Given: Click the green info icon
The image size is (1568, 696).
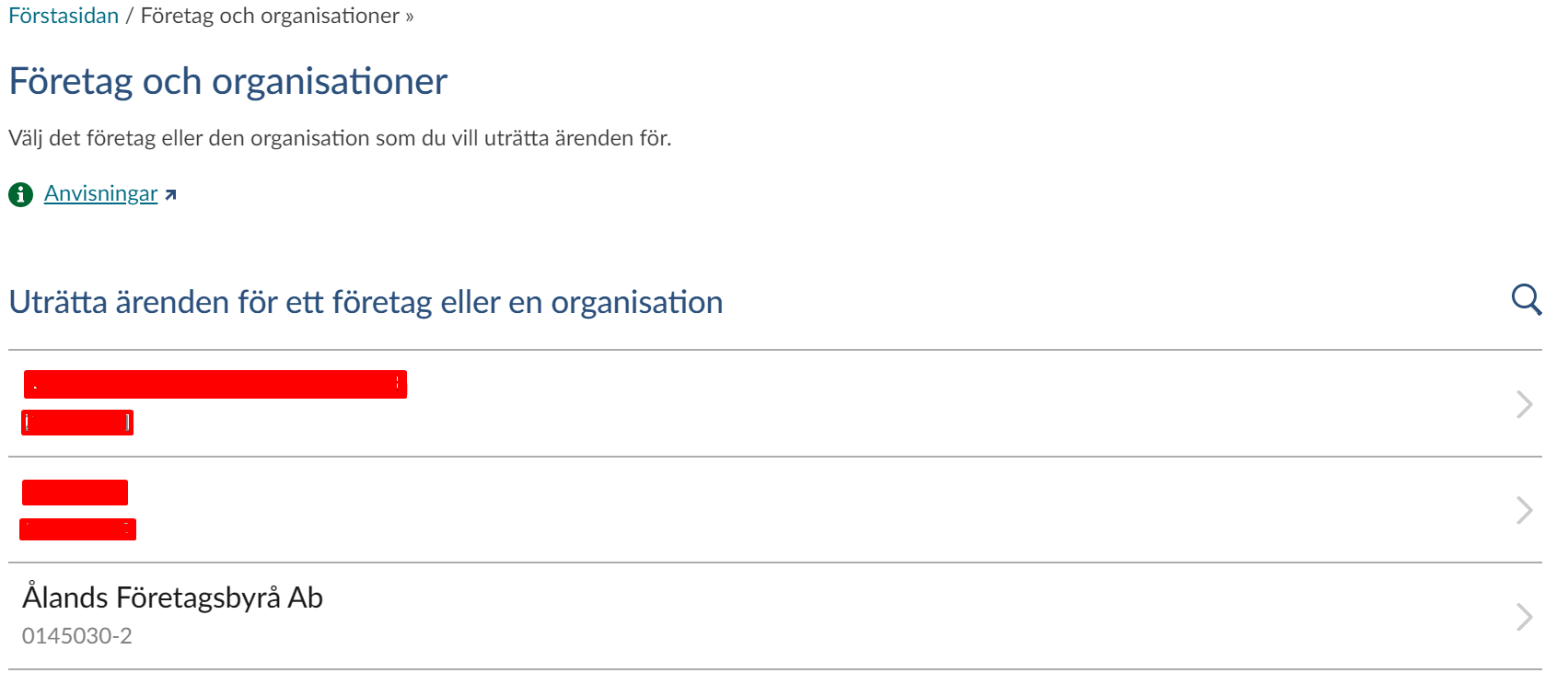Looking at the screenshot, I should point(20,194).
